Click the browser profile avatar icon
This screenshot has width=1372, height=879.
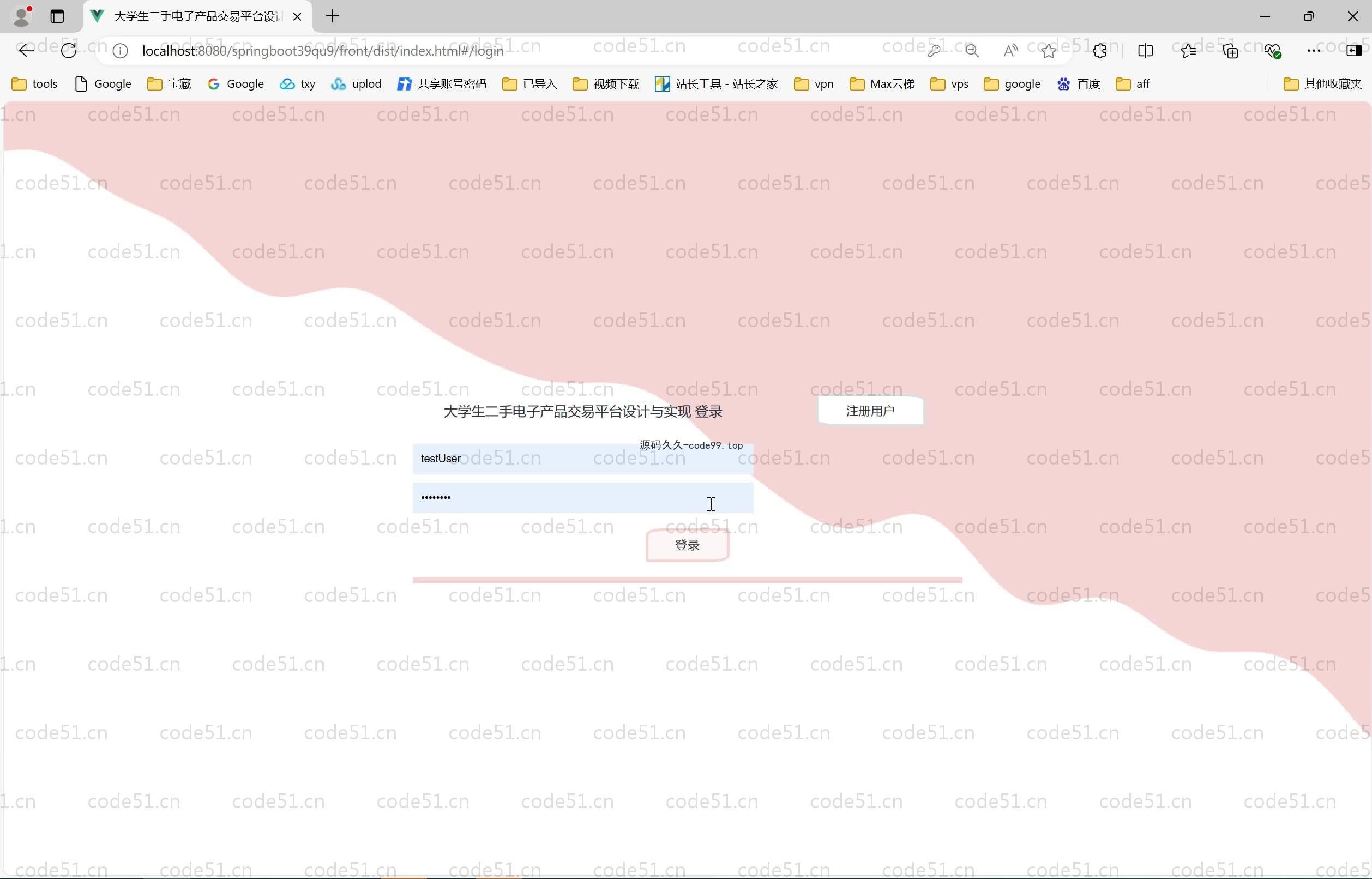tap(22, 16)
